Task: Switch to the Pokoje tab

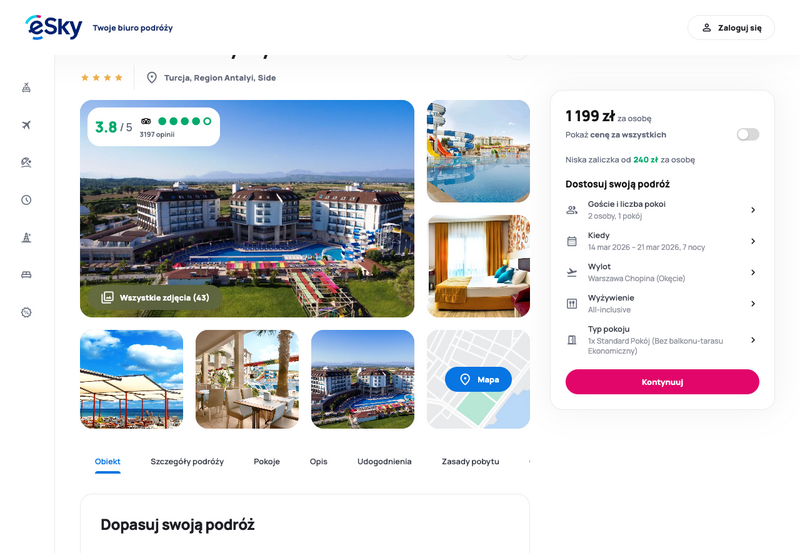Action: coord(267,462)
